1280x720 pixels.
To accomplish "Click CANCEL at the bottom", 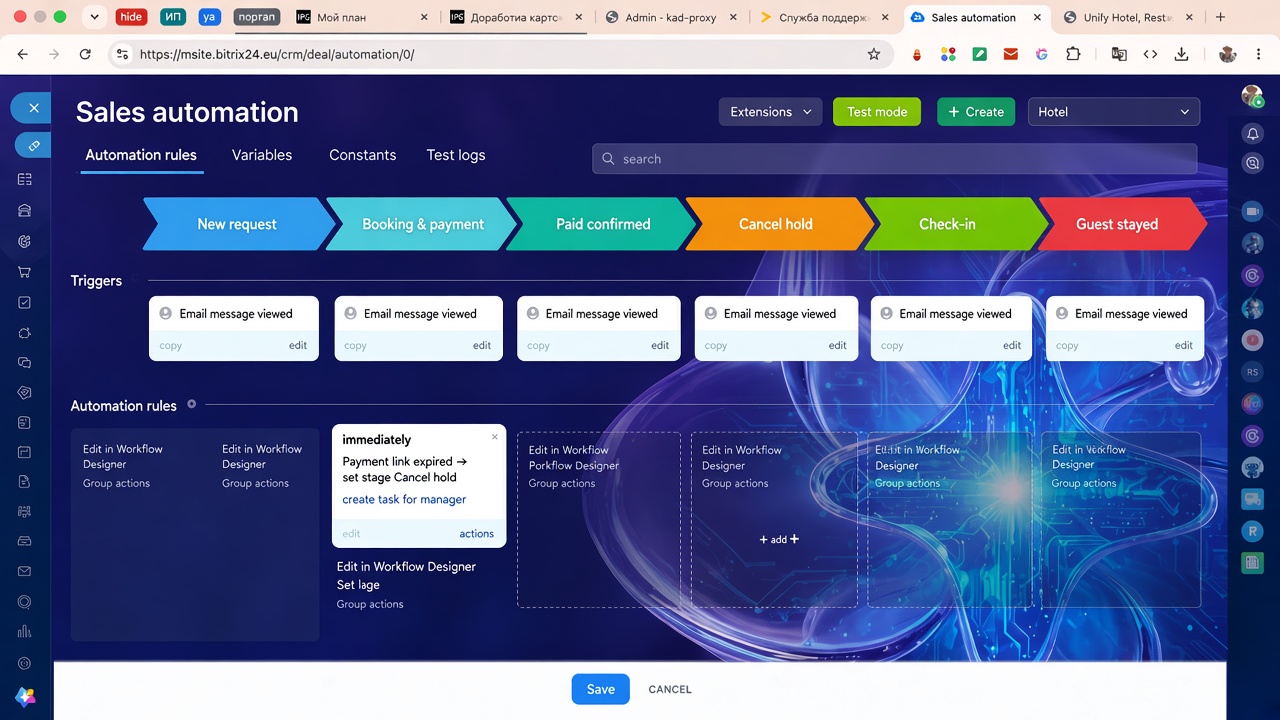I will click(x=670, y=689).
